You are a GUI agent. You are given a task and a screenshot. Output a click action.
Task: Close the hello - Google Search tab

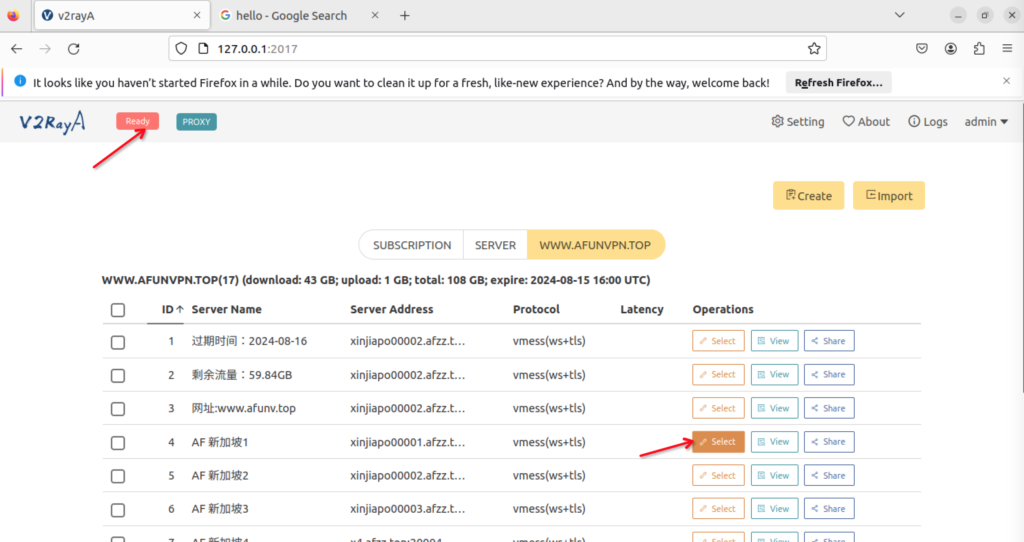pos(375,15)
